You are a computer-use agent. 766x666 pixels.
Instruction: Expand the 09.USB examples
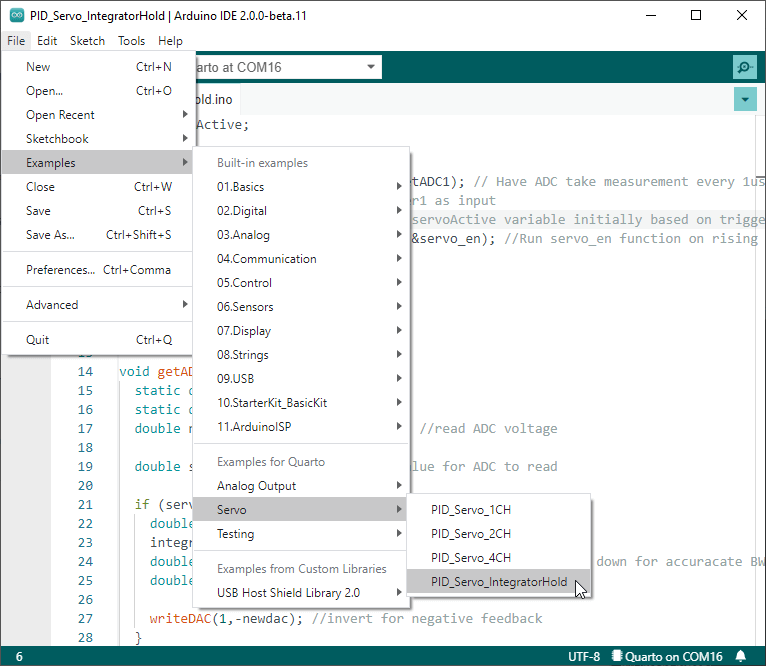301,378
